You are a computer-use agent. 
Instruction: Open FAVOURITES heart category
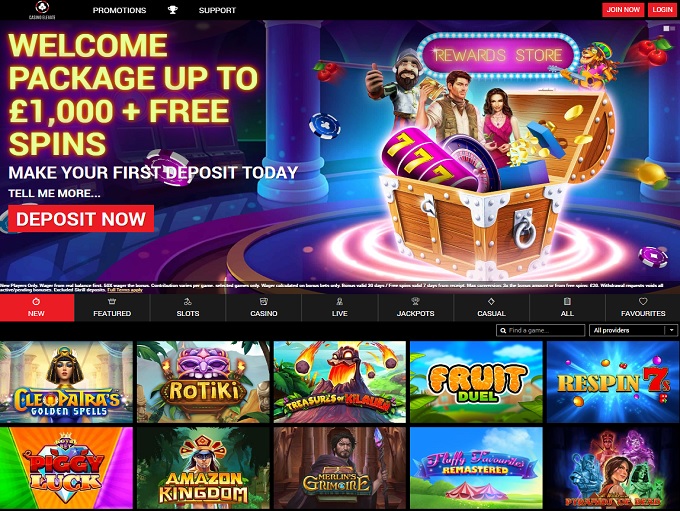pos(643,308)
